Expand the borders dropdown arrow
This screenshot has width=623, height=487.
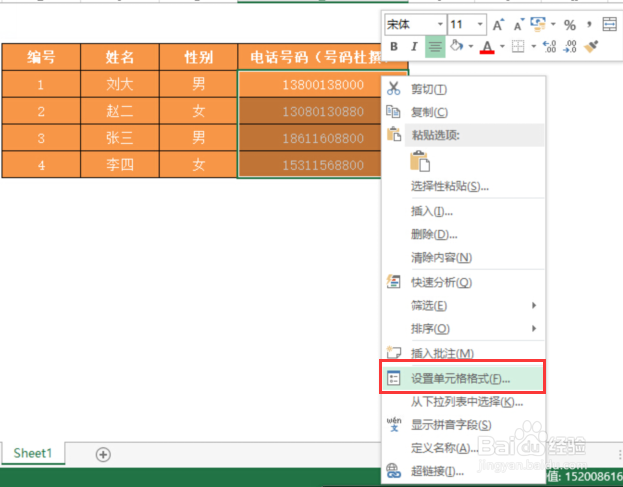(534, 46)
